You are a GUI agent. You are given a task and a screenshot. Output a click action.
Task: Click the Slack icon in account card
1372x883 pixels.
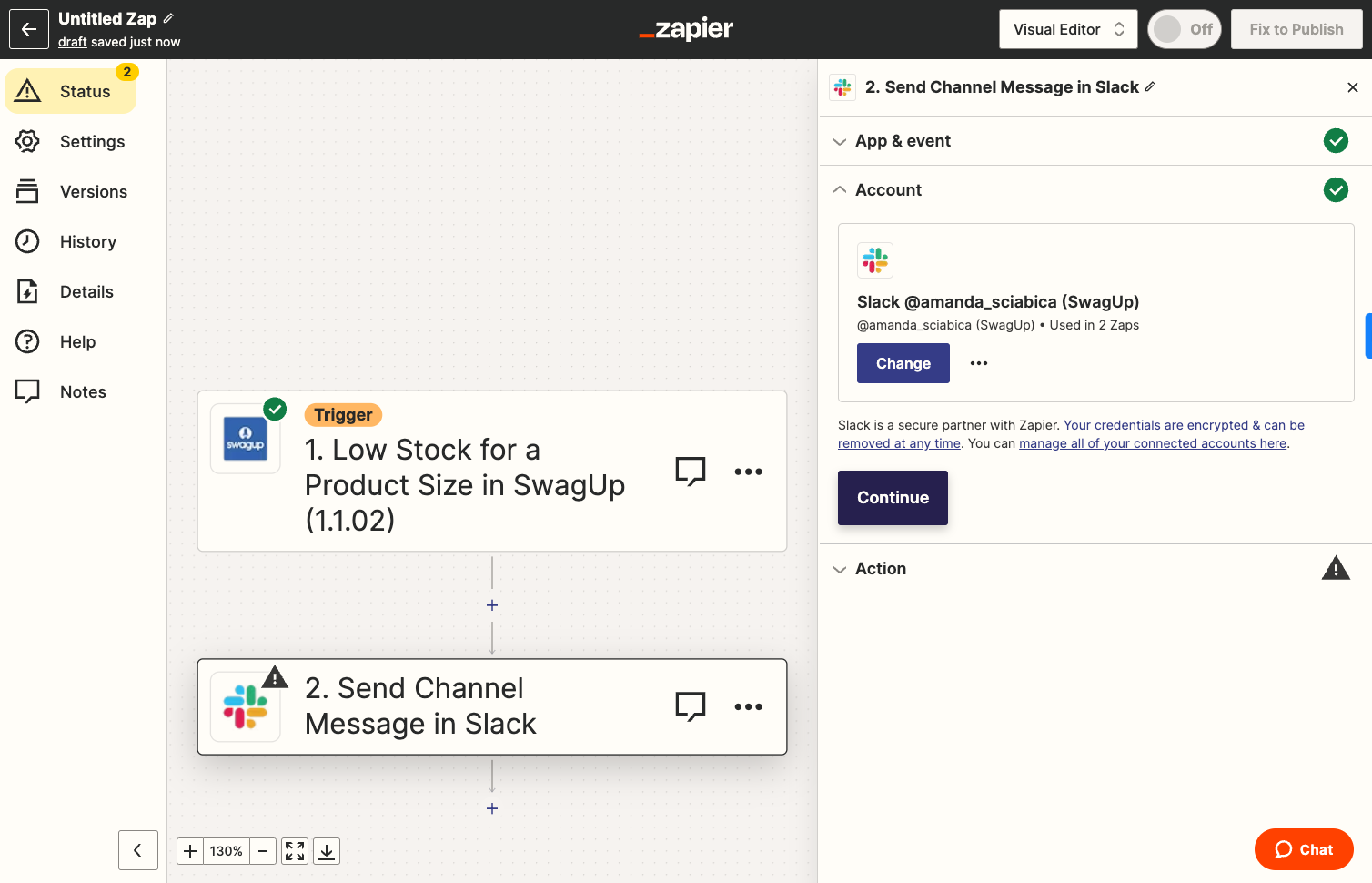point(875,260)
